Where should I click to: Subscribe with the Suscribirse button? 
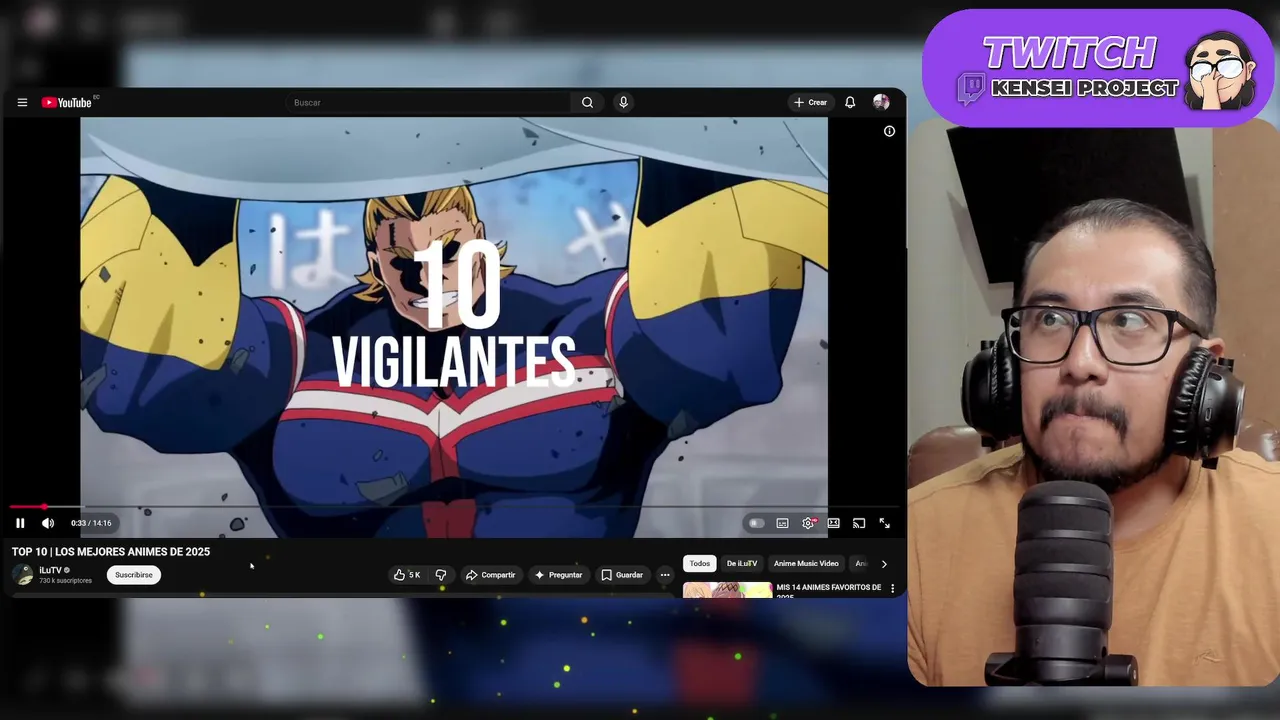[134, 575]
